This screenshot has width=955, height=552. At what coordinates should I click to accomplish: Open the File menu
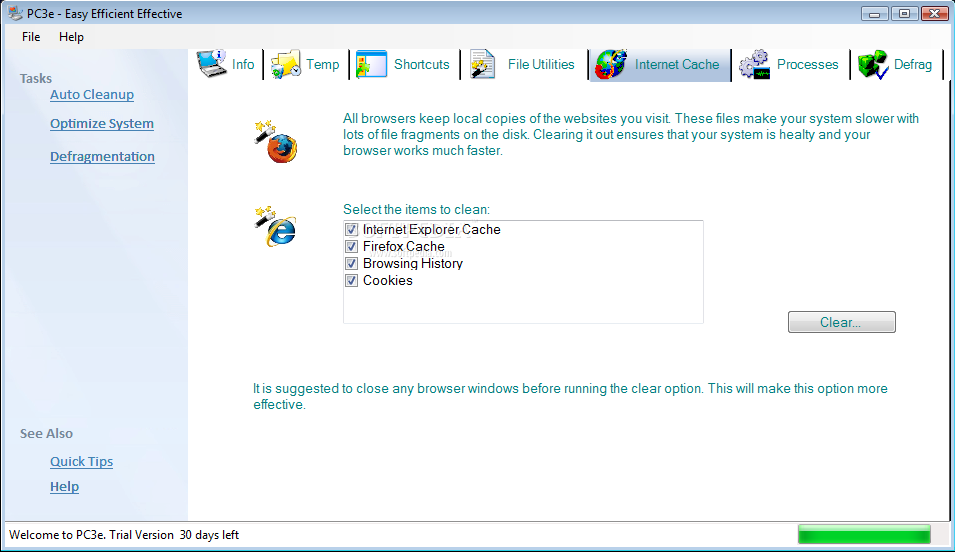pos(31,37)
